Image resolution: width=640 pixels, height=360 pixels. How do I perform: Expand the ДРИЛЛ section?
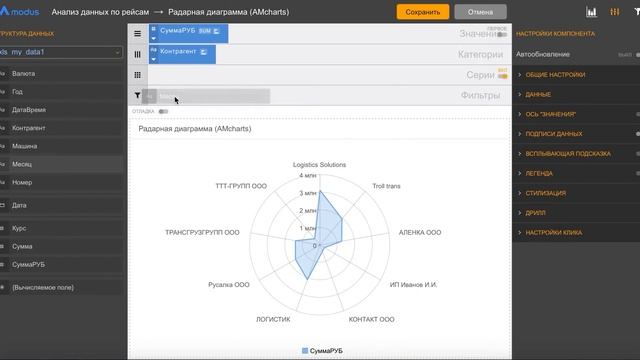point(576,213)
